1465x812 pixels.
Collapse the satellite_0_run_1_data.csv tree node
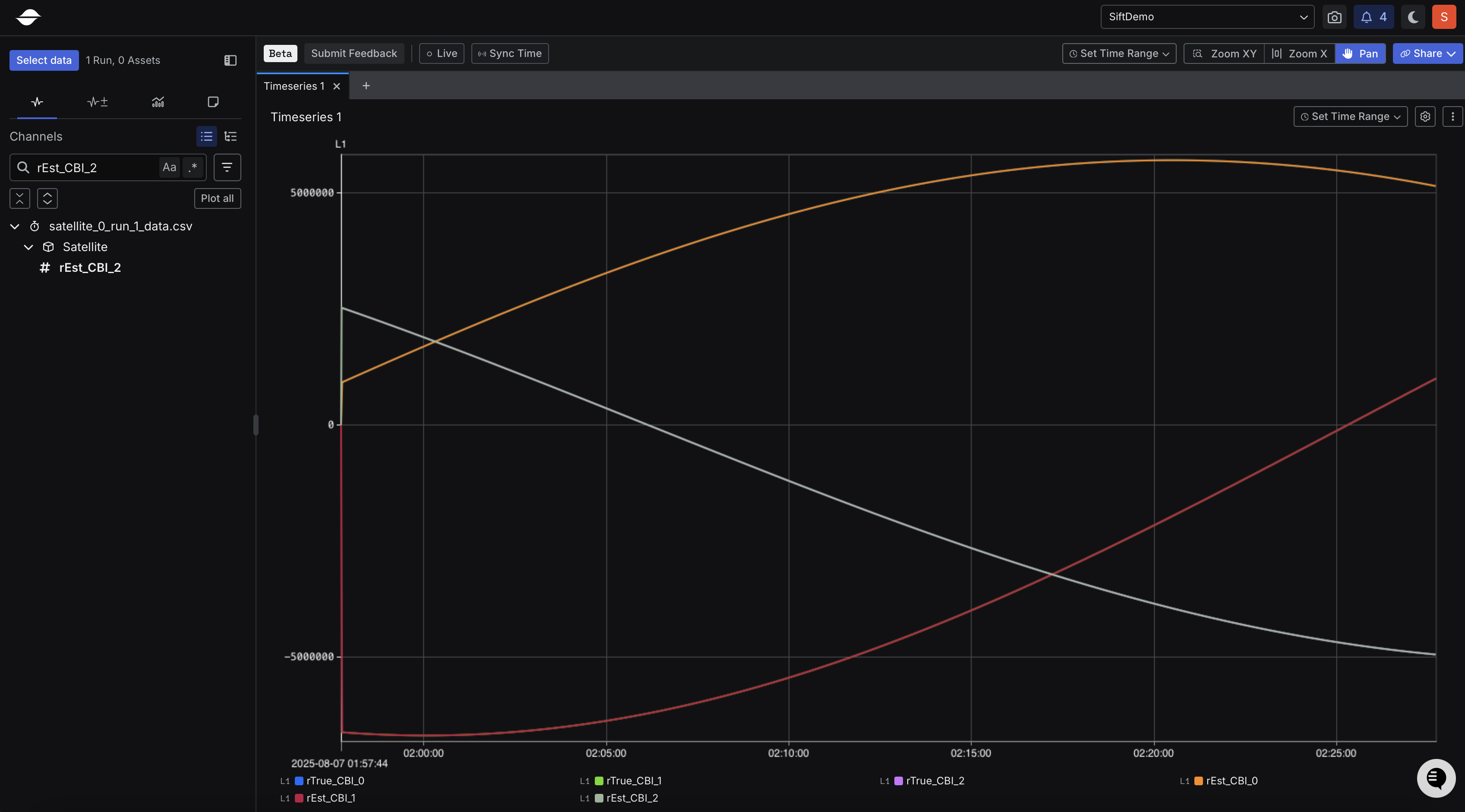click(x=15, y=227)
